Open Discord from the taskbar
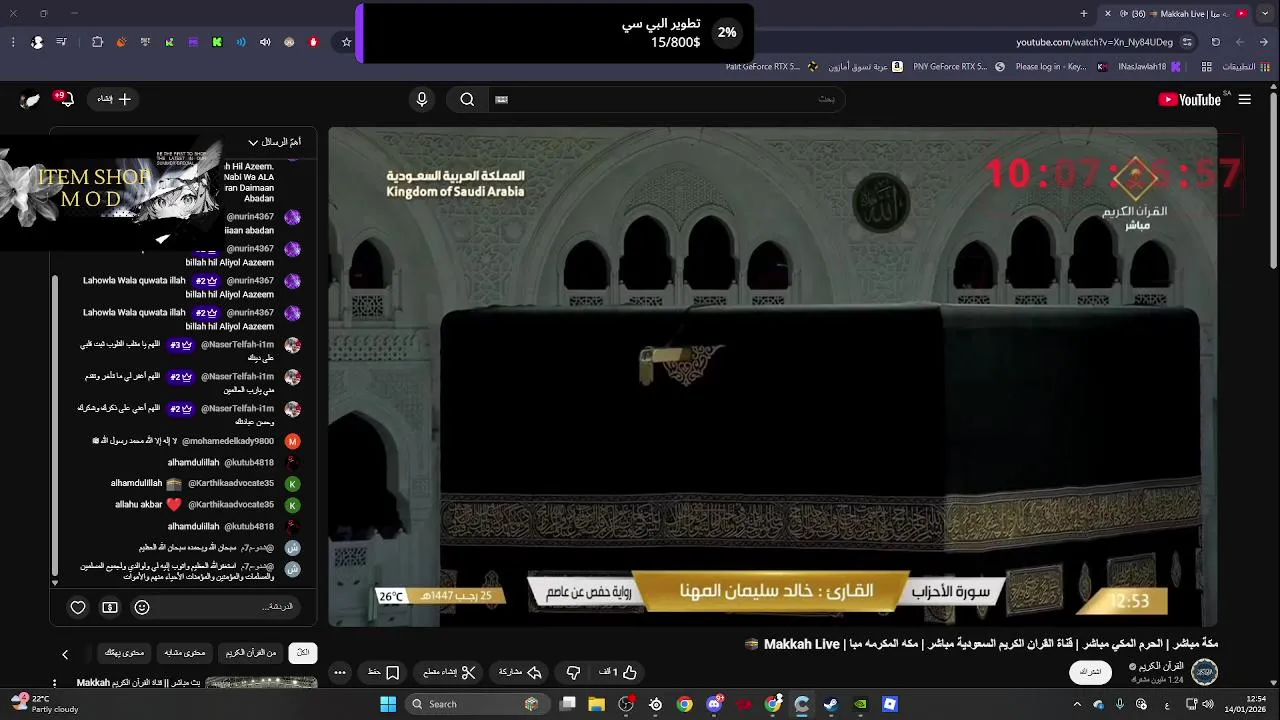Screen dimensions: 1280x720 714,704
